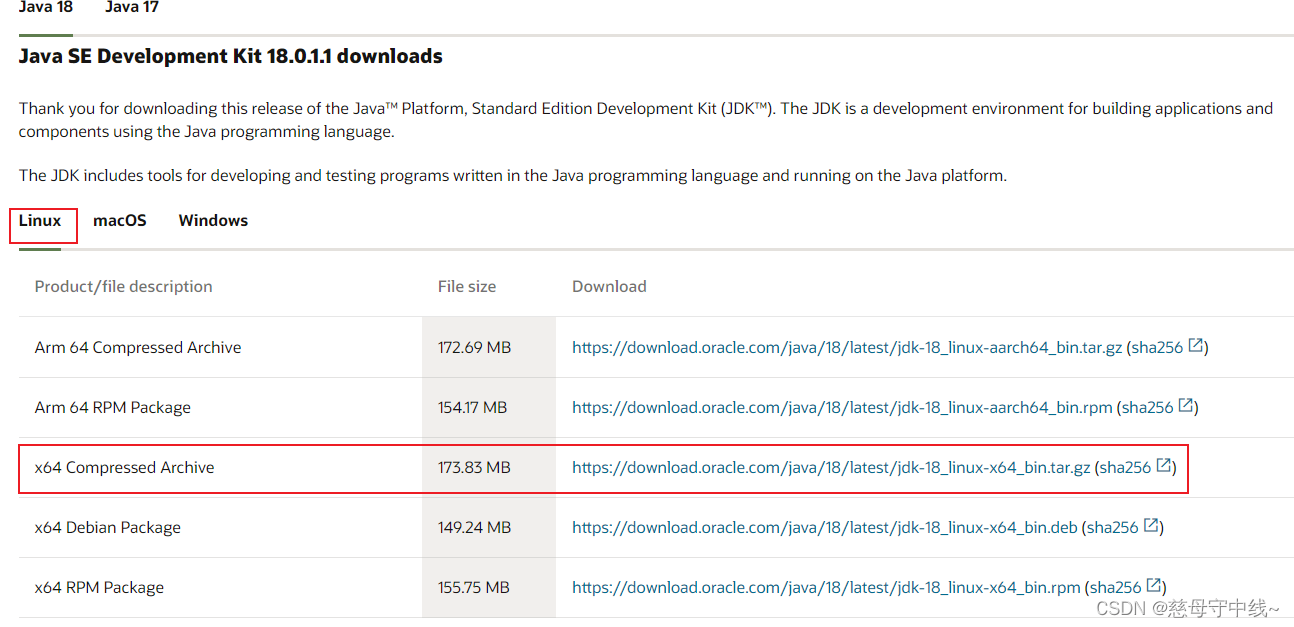Image resolution: width=1294 pixels, height=627 pixels.
Task: Switch to the Windows downloads tab
Action: tap(213, 220)
